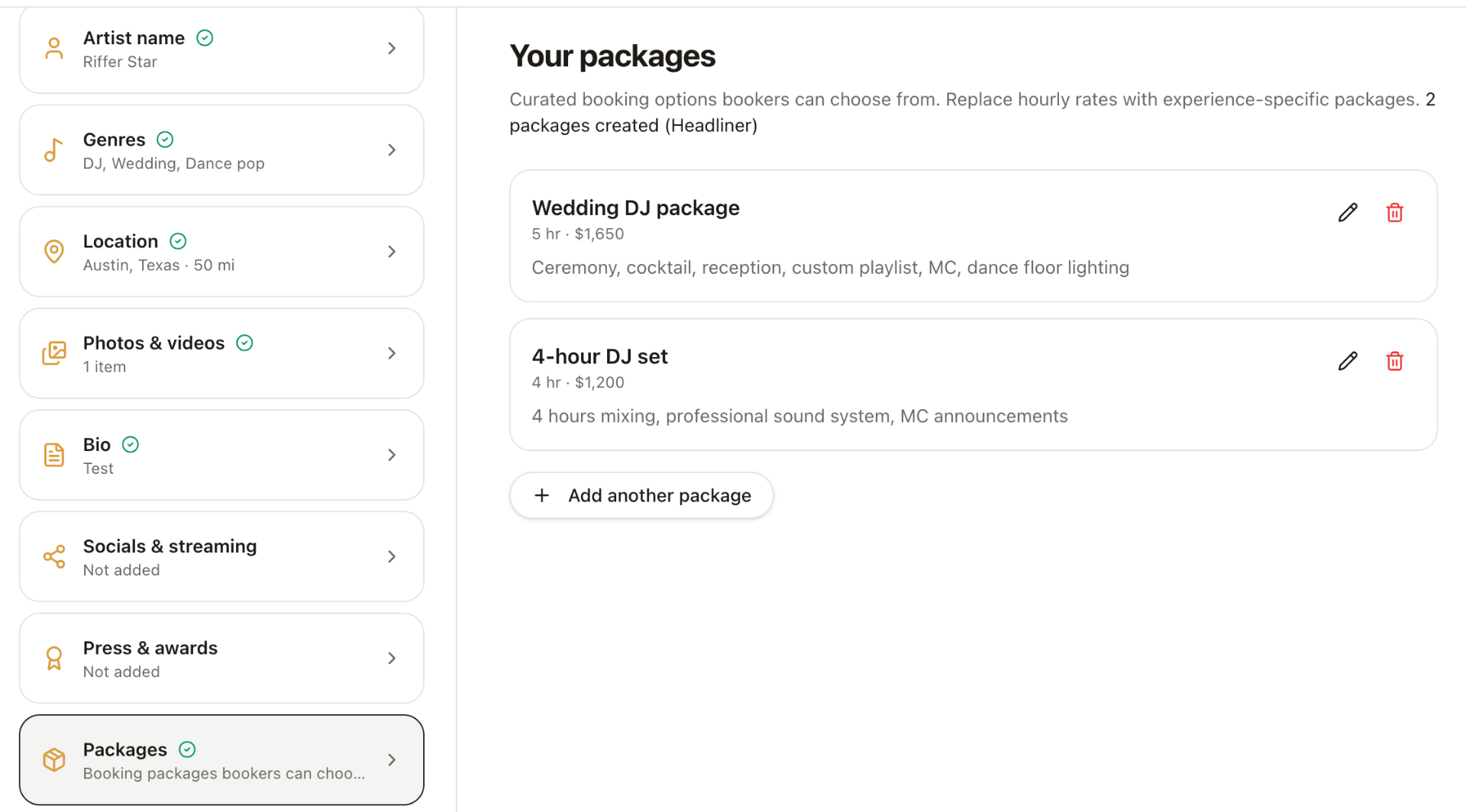Click the 'DJ, Wedding, Dance pop' genres text

(x=173, y=163)
